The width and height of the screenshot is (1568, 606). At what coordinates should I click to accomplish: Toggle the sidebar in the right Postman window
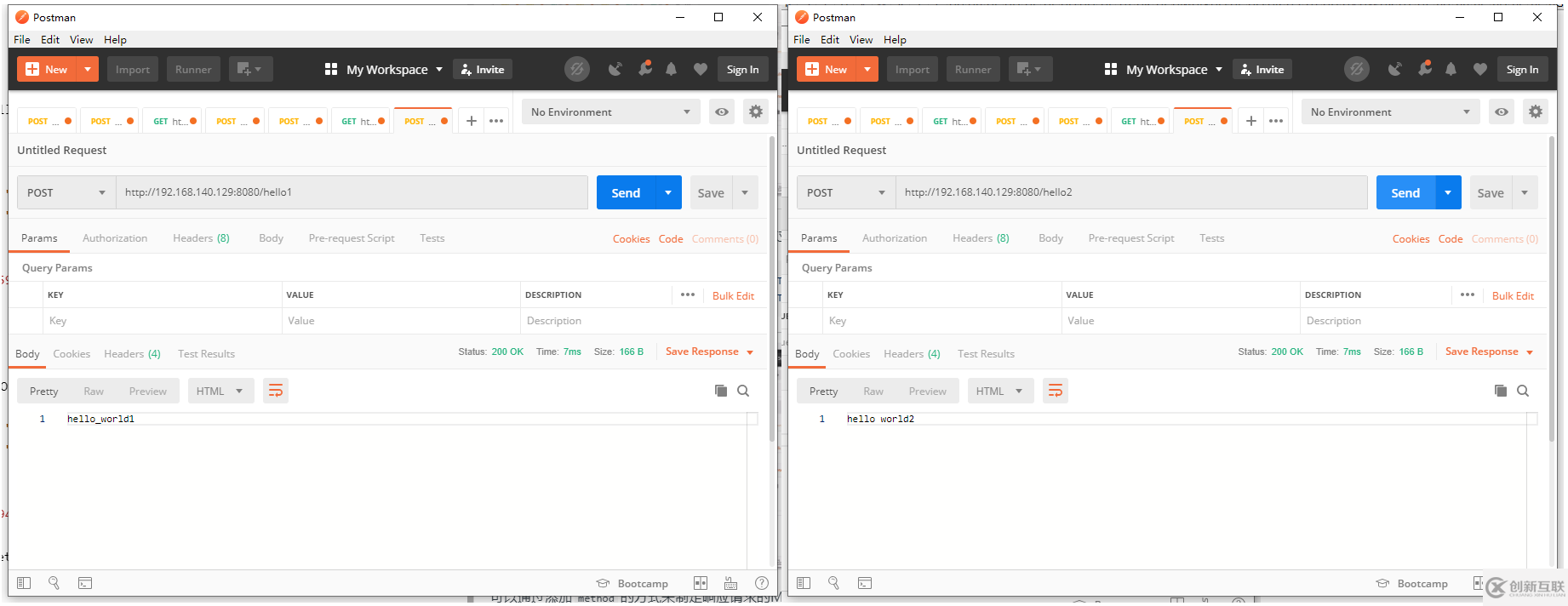804,583
